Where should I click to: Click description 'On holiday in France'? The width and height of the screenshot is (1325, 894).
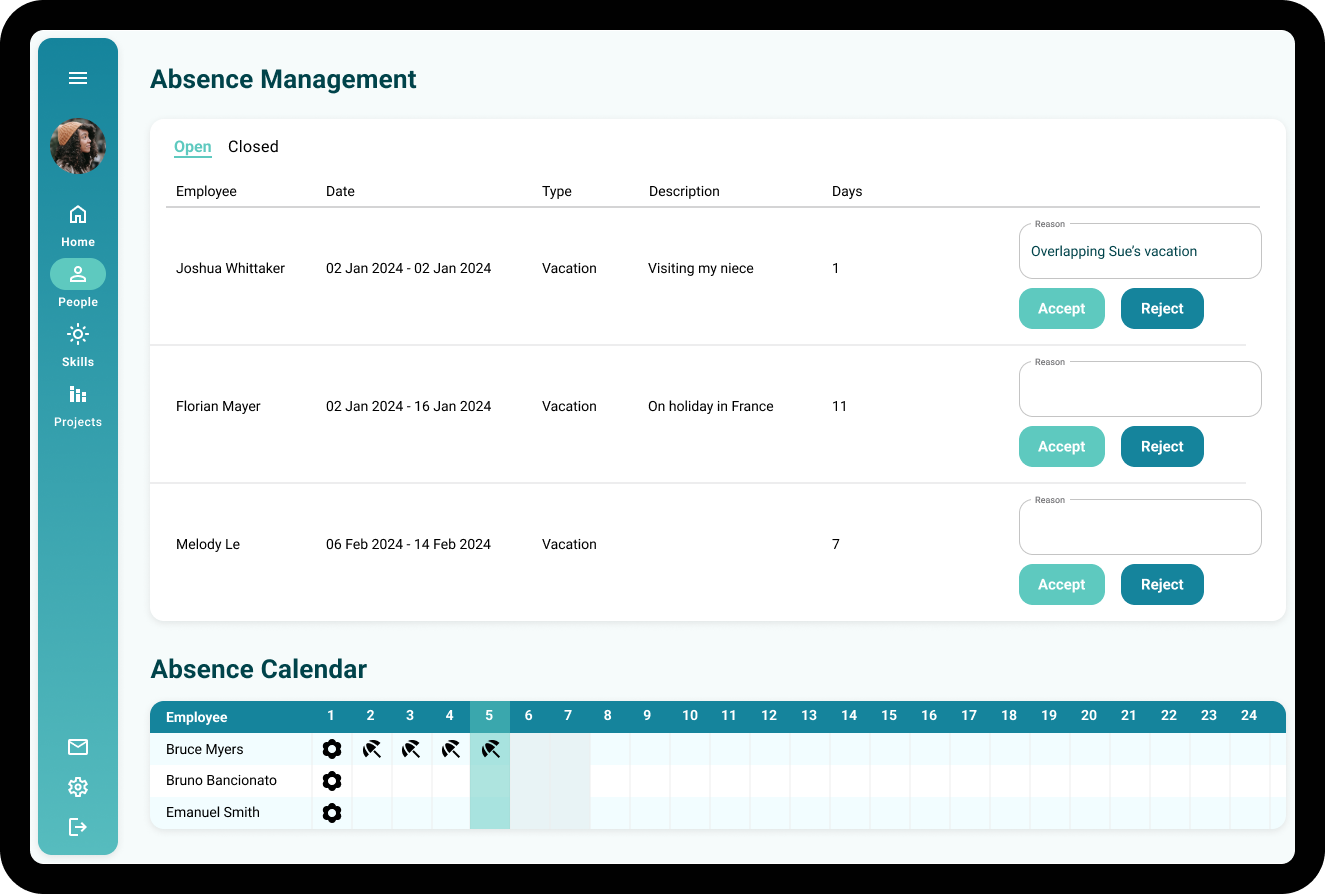(x=711, y=406)
